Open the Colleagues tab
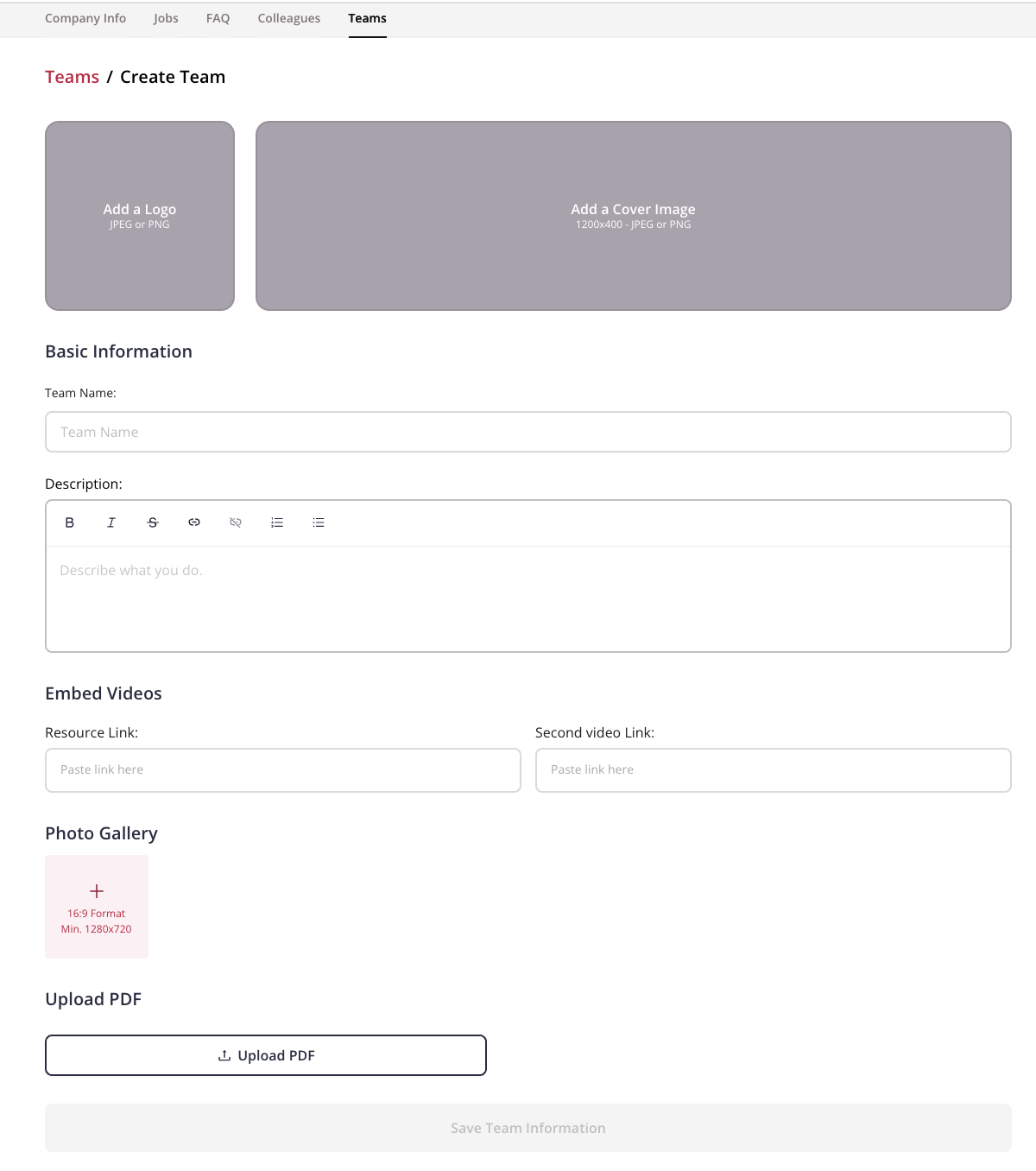Viewport: 1036px width, 1171px height. [289, 18]
